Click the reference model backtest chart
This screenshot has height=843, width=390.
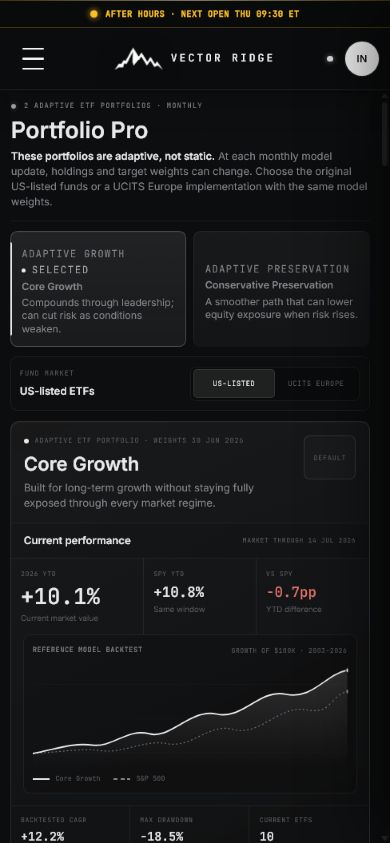coord(189,714)
